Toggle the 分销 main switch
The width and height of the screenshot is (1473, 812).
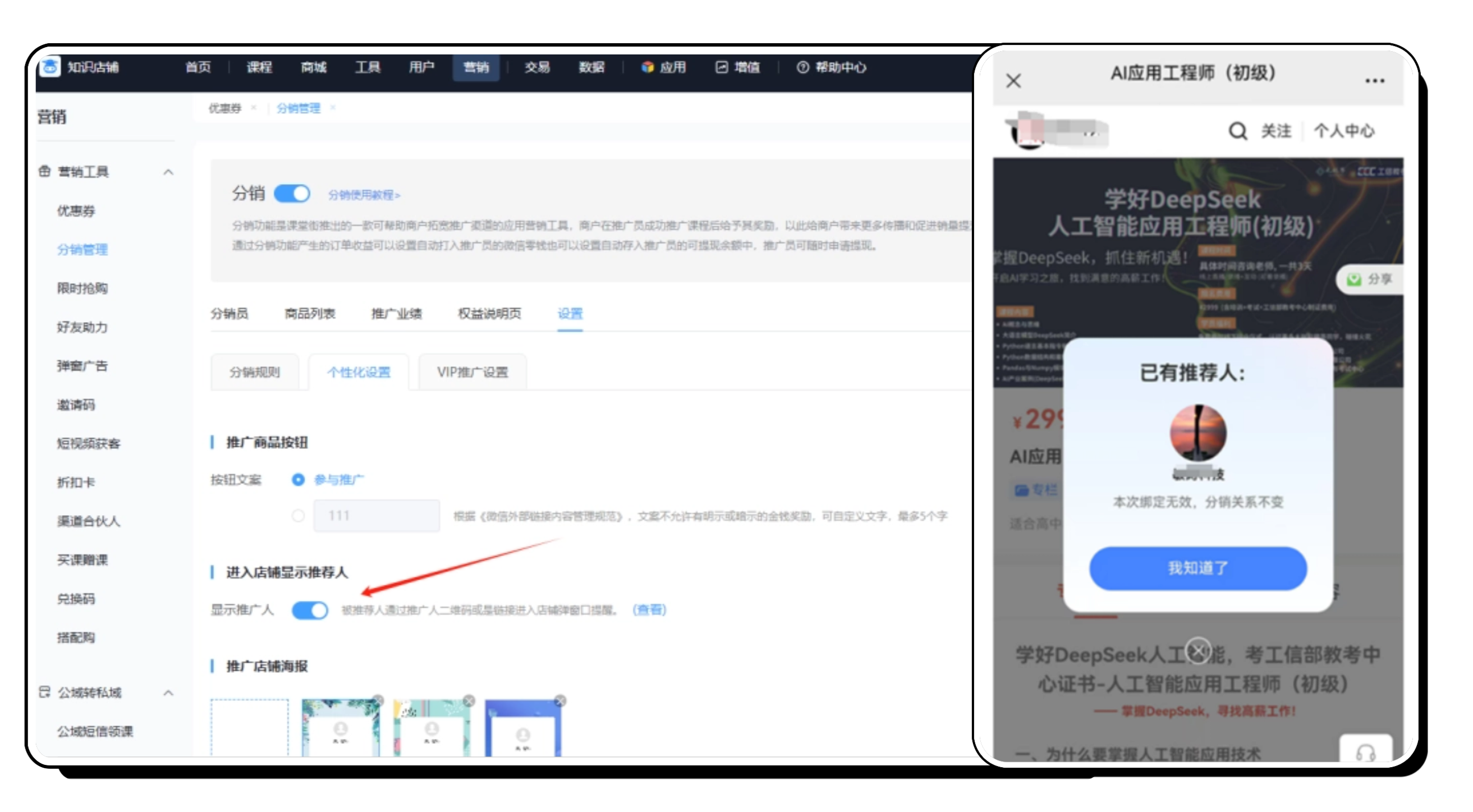292,193
